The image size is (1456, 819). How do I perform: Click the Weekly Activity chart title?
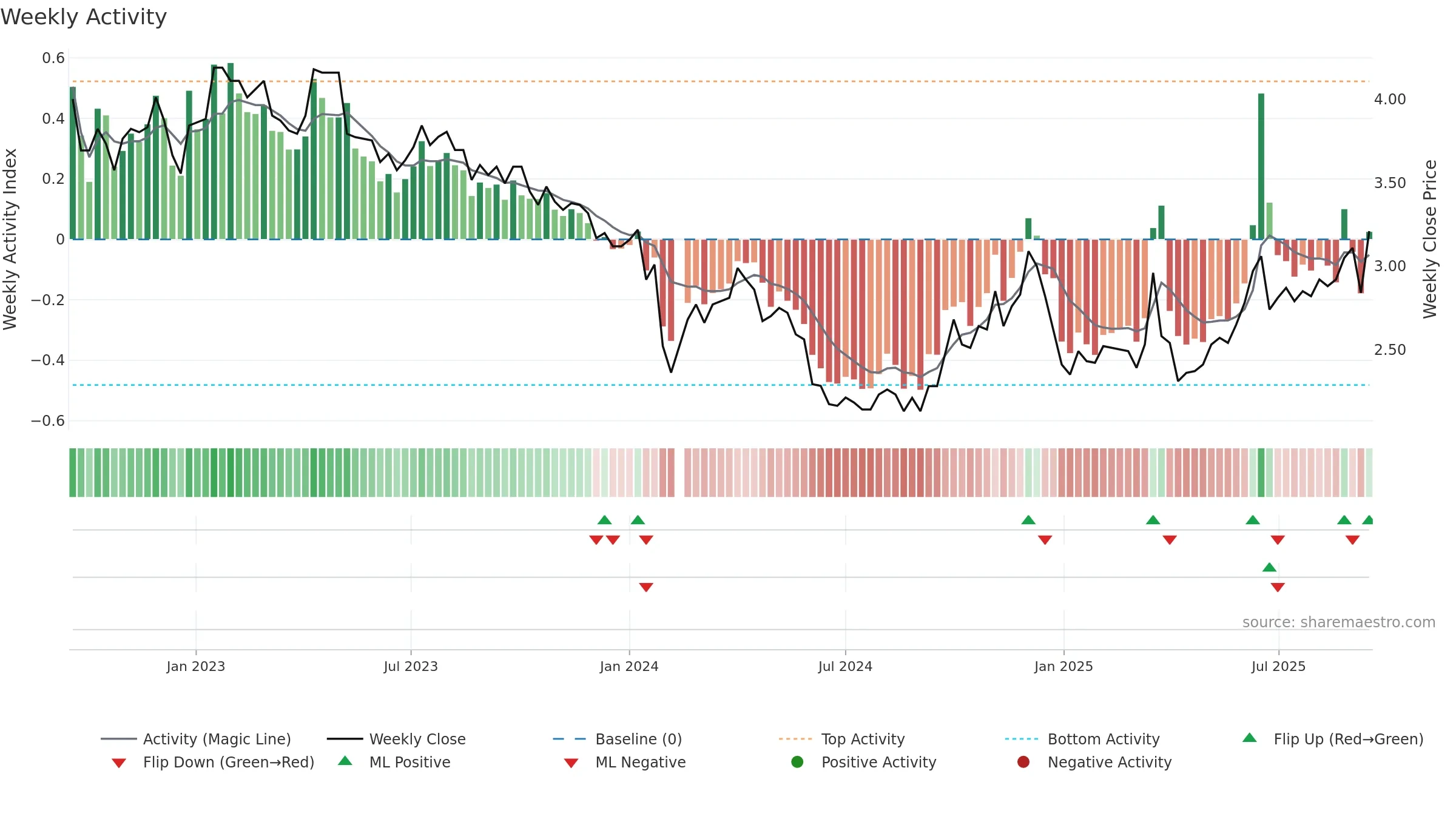[84, 17]
